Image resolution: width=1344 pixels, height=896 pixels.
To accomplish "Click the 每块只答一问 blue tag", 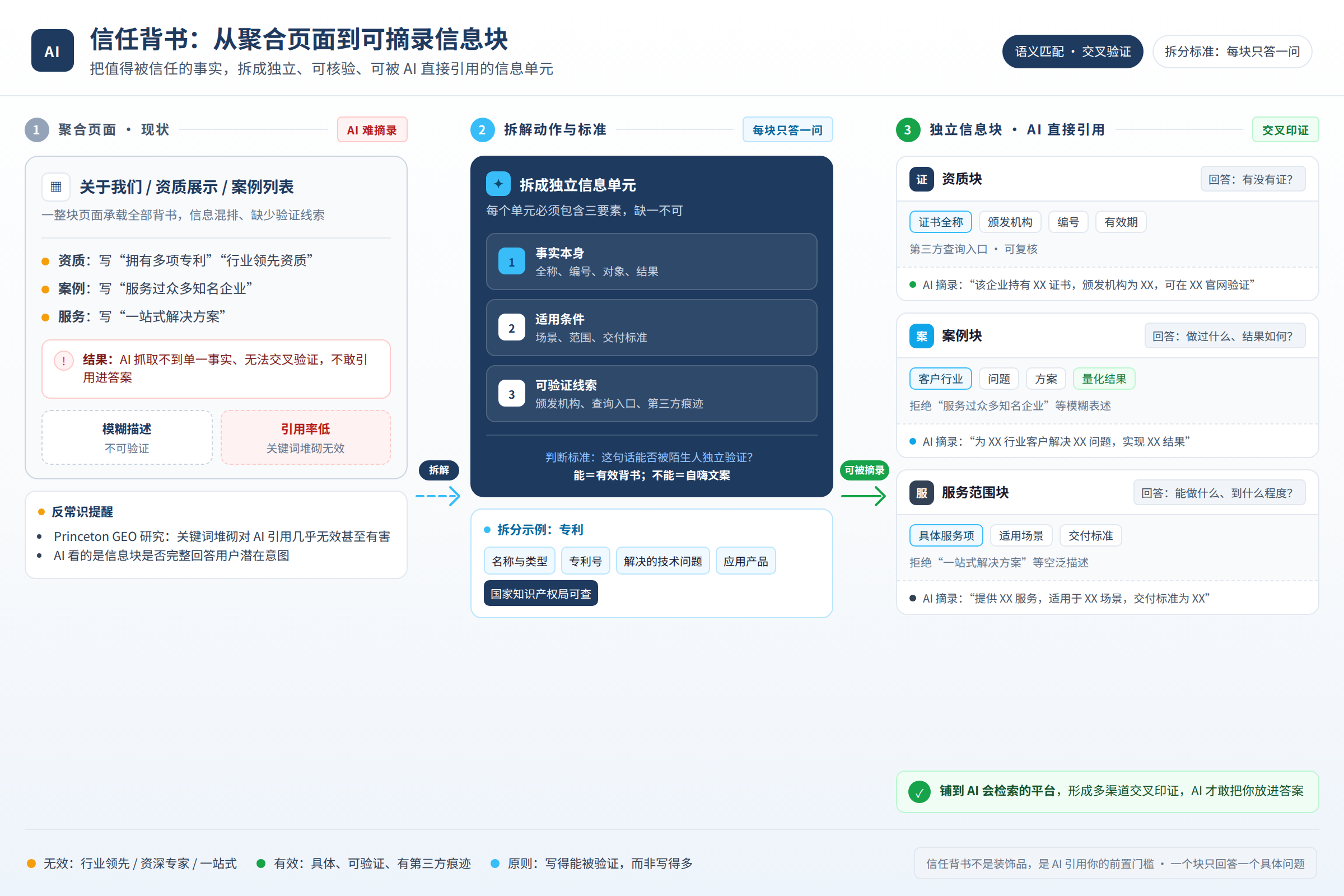I will tap(787, 130).
